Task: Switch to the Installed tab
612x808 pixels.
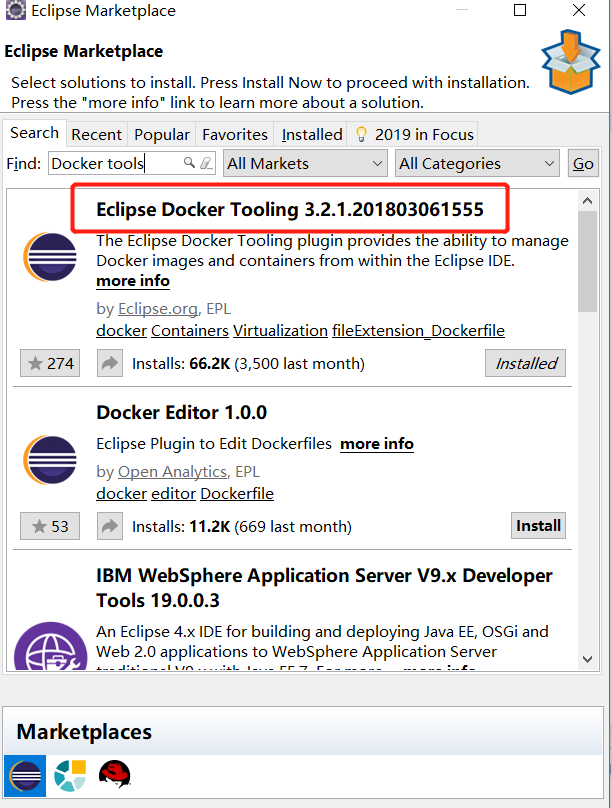Action: pyautogui.click(x=312, y=134)
